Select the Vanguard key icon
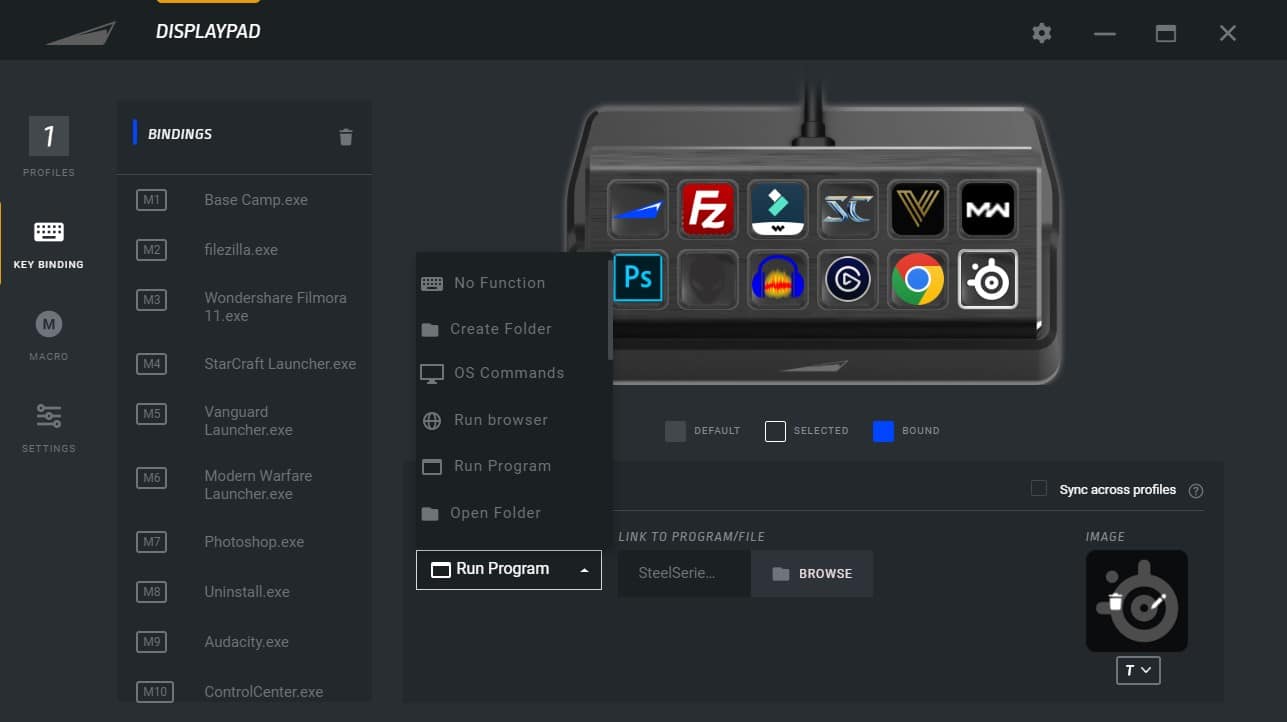Screen dimensions: 1287x722 click(x=918, y=209)
